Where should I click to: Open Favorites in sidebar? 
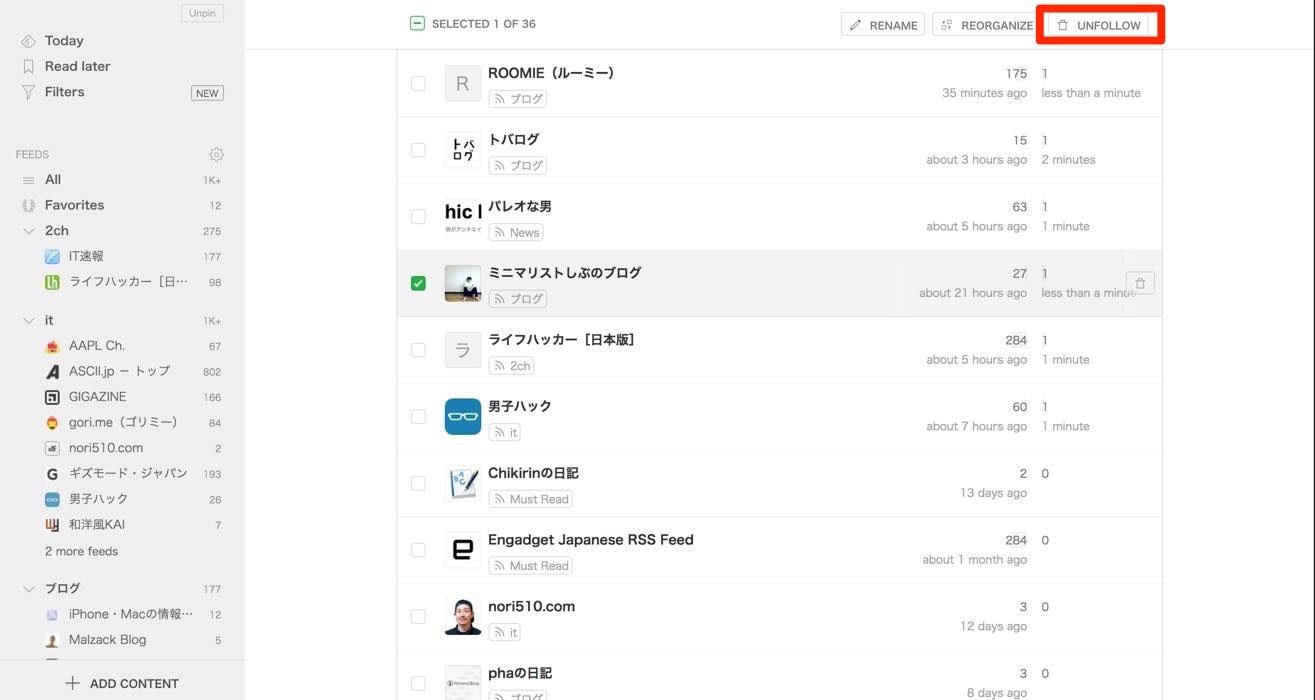tap(74, 205)
